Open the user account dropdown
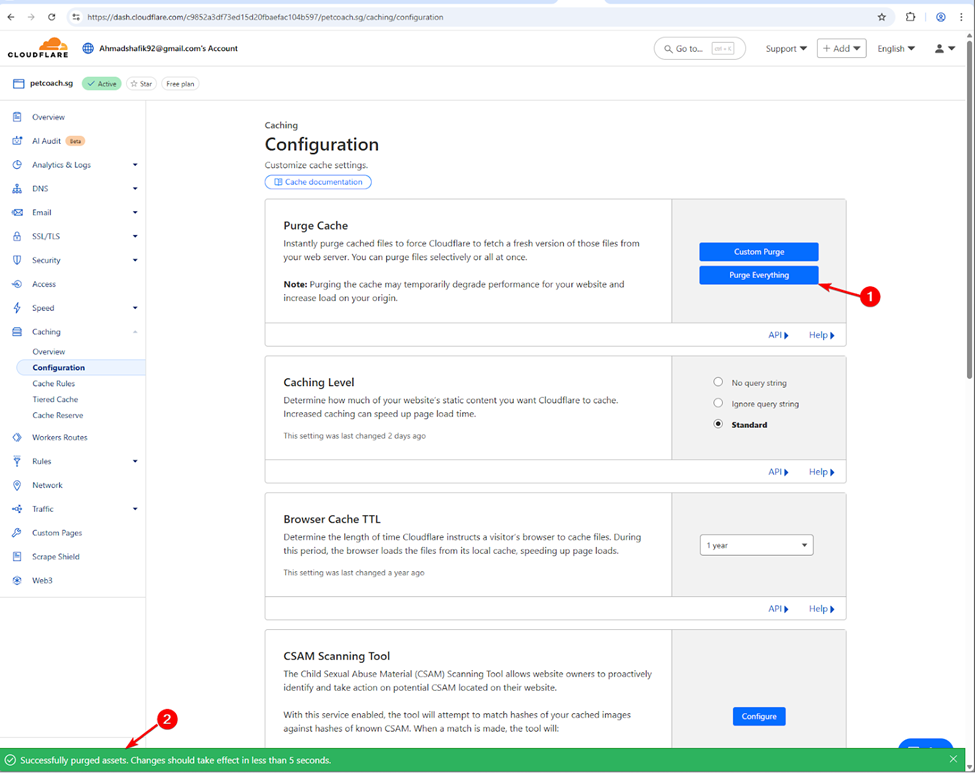 coord(945,49)
